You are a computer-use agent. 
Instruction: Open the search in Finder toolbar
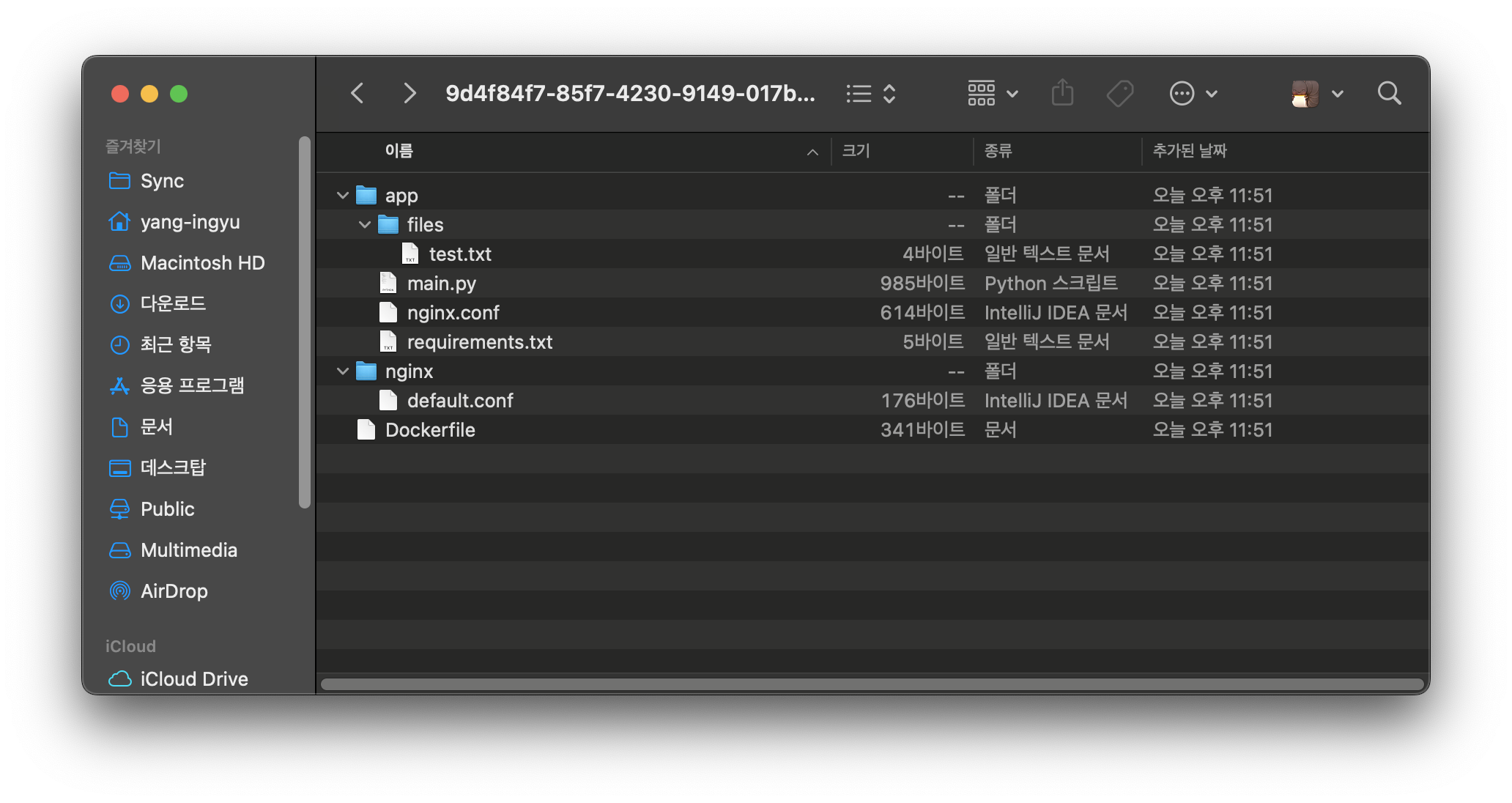click(1389, 93)
